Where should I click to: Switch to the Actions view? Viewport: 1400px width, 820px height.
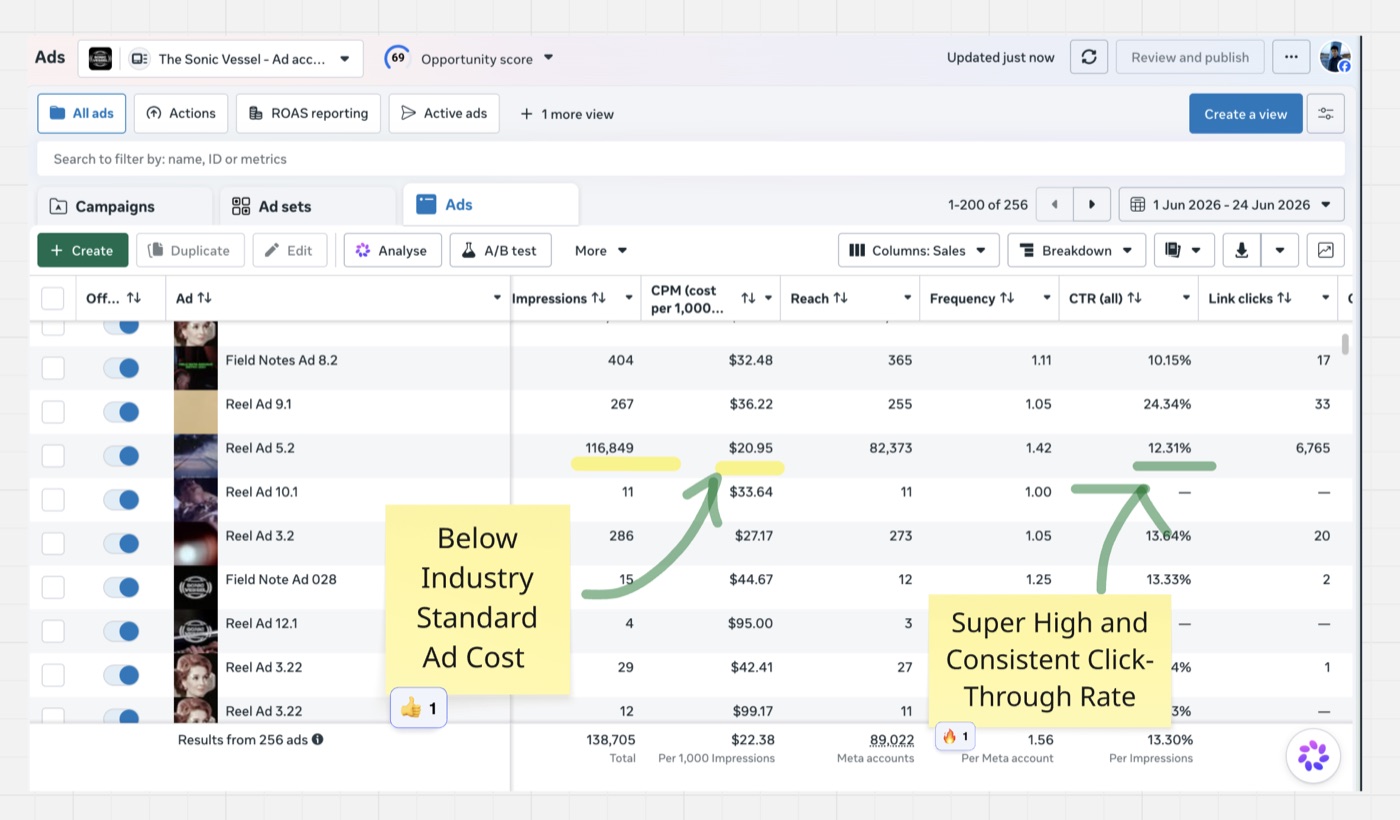point(181,113)
